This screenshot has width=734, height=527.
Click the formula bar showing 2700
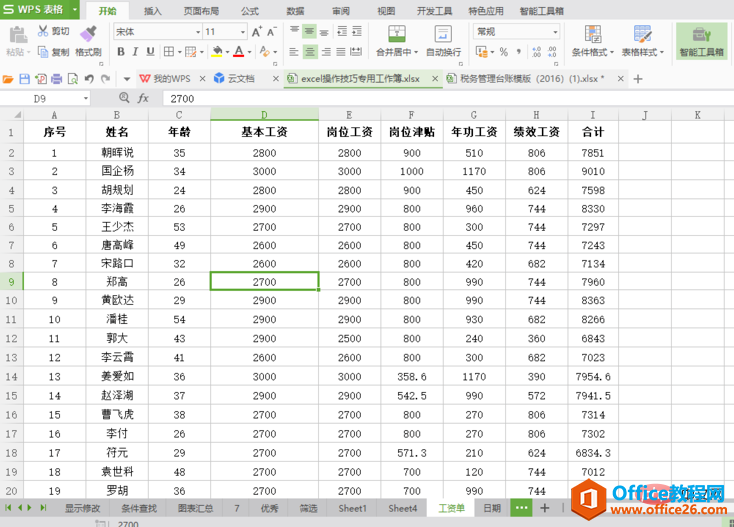point(448,98)
